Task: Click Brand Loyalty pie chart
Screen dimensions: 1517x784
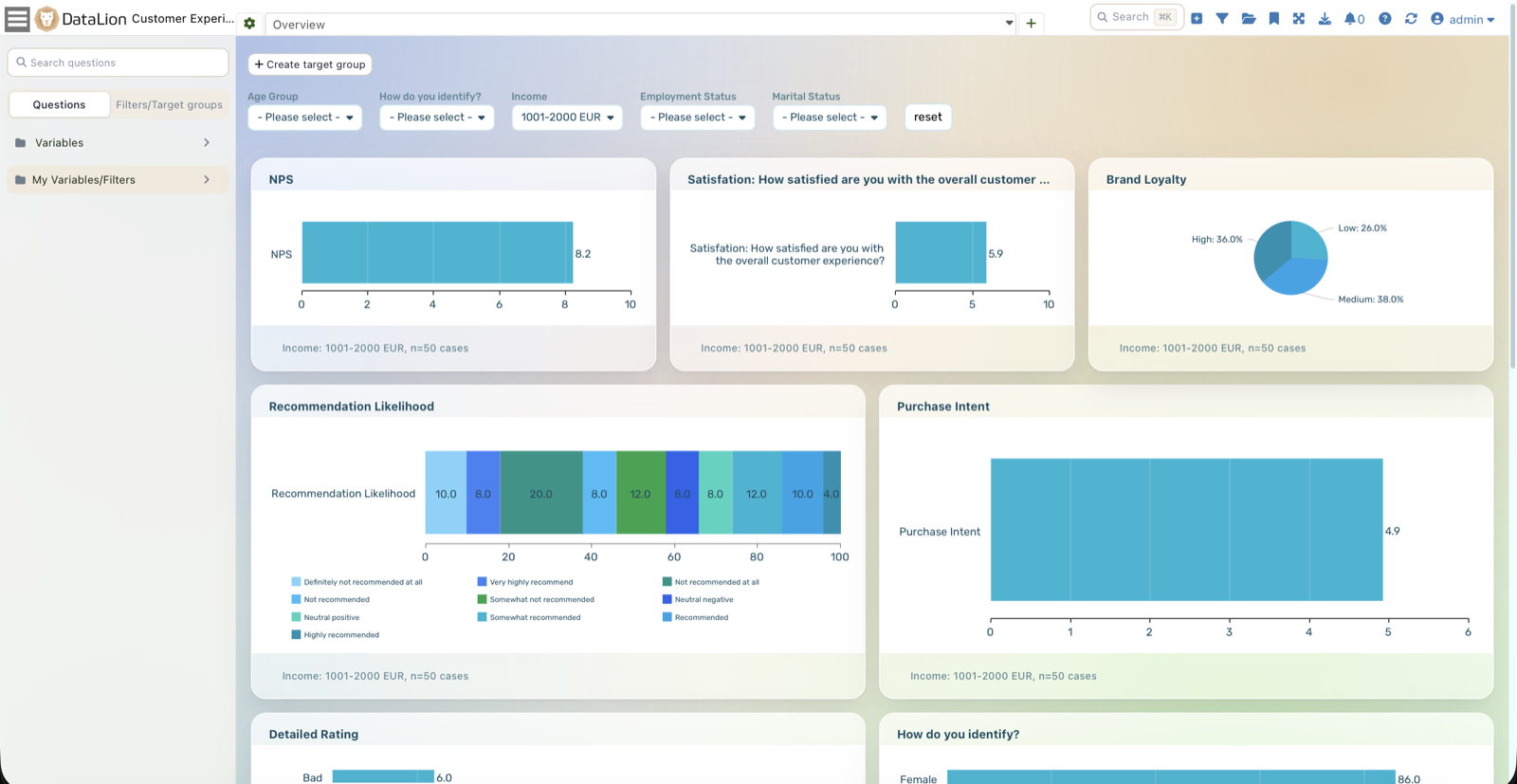Action: pyautogui.click(x=1290, y=258)
